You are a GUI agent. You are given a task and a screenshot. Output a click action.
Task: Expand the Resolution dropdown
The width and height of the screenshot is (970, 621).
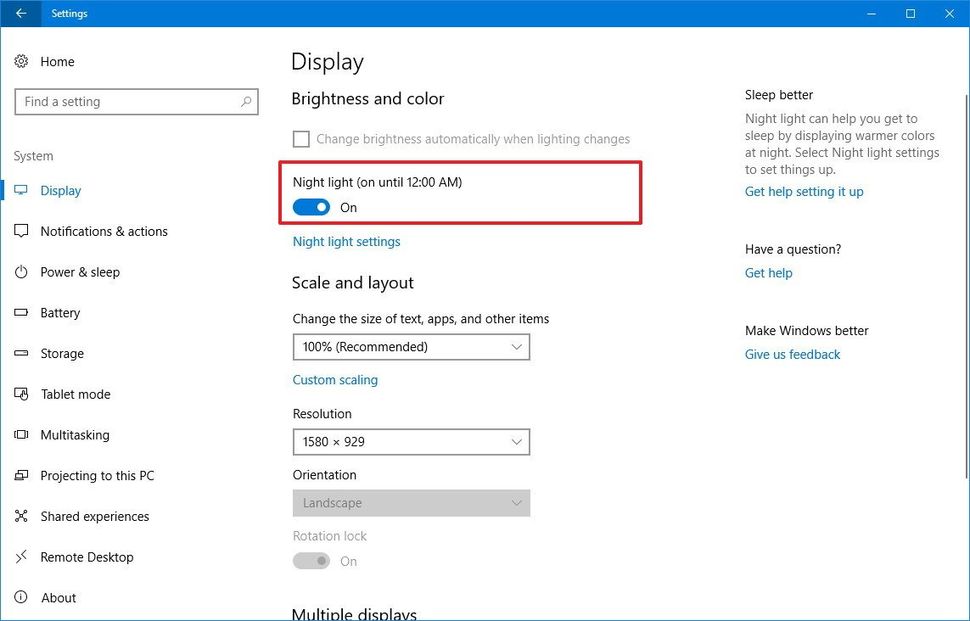point(411,441)
